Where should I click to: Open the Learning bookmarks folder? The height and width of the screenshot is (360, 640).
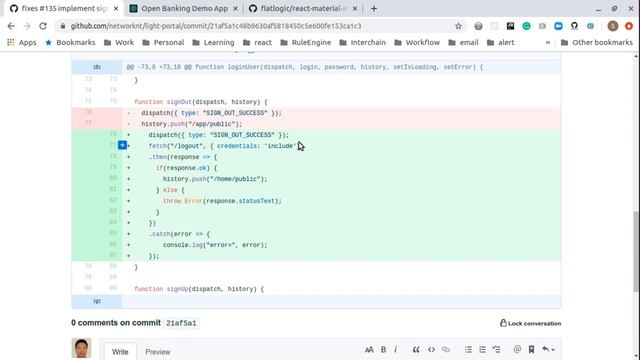pyautogui.click(x=213, y=42)
